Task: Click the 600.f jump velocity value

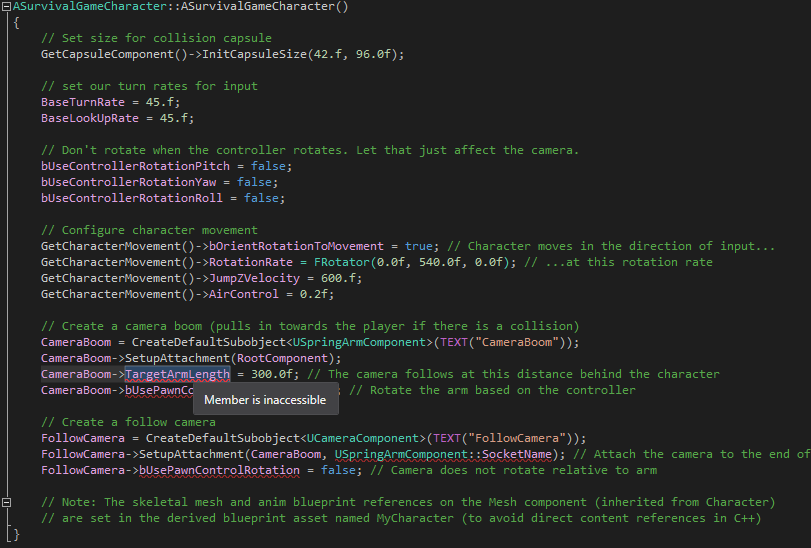Action: (338, 279)
